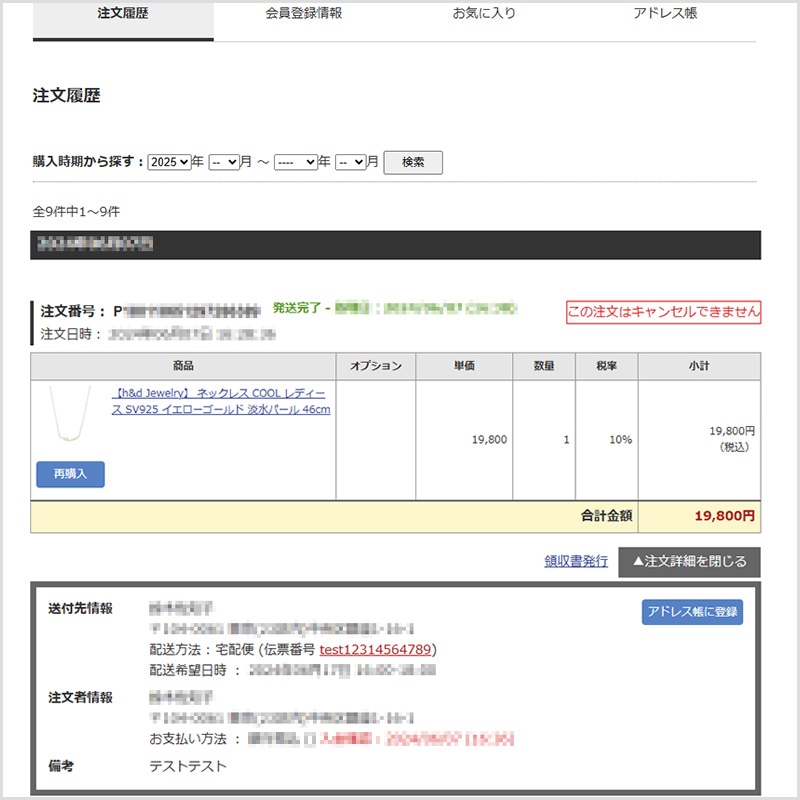Click the dark order date header bar

coord(395,245)
